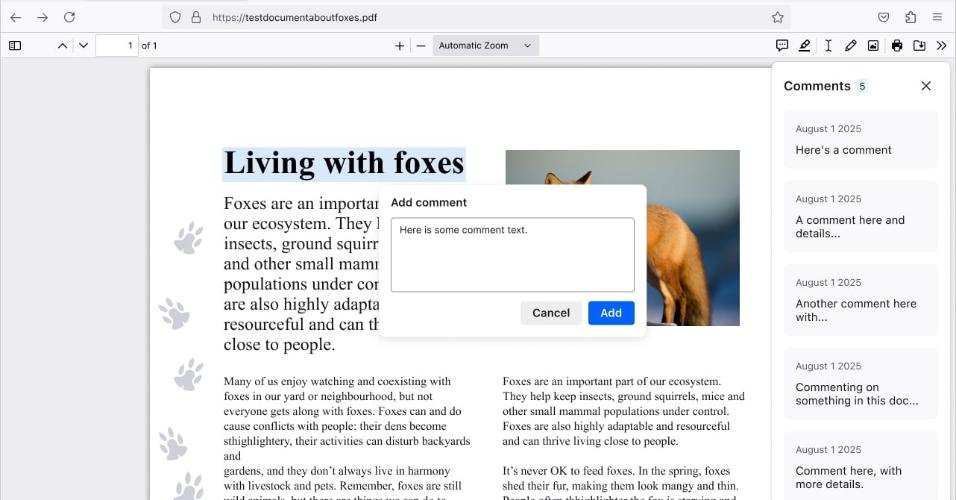The height and width of the screenshot is (500, 956).
Task: Bookmark page with star icon
Action: pos(777,17)
